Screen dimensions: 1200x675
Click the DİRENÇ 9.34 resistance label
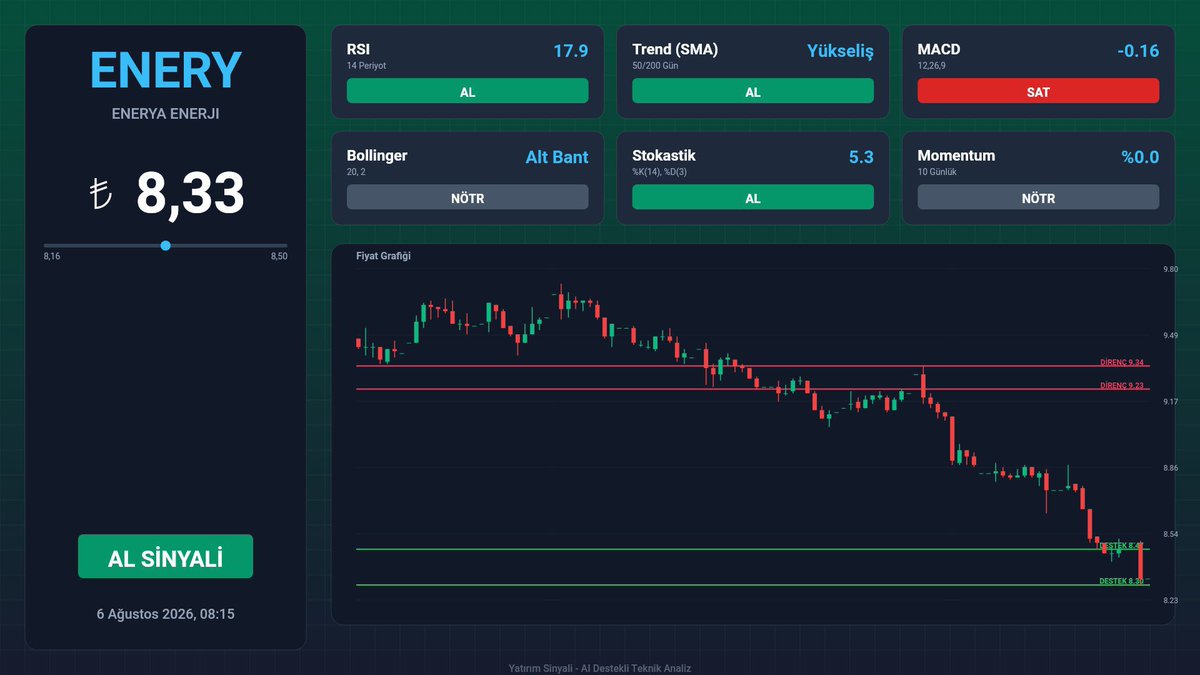1122,362
